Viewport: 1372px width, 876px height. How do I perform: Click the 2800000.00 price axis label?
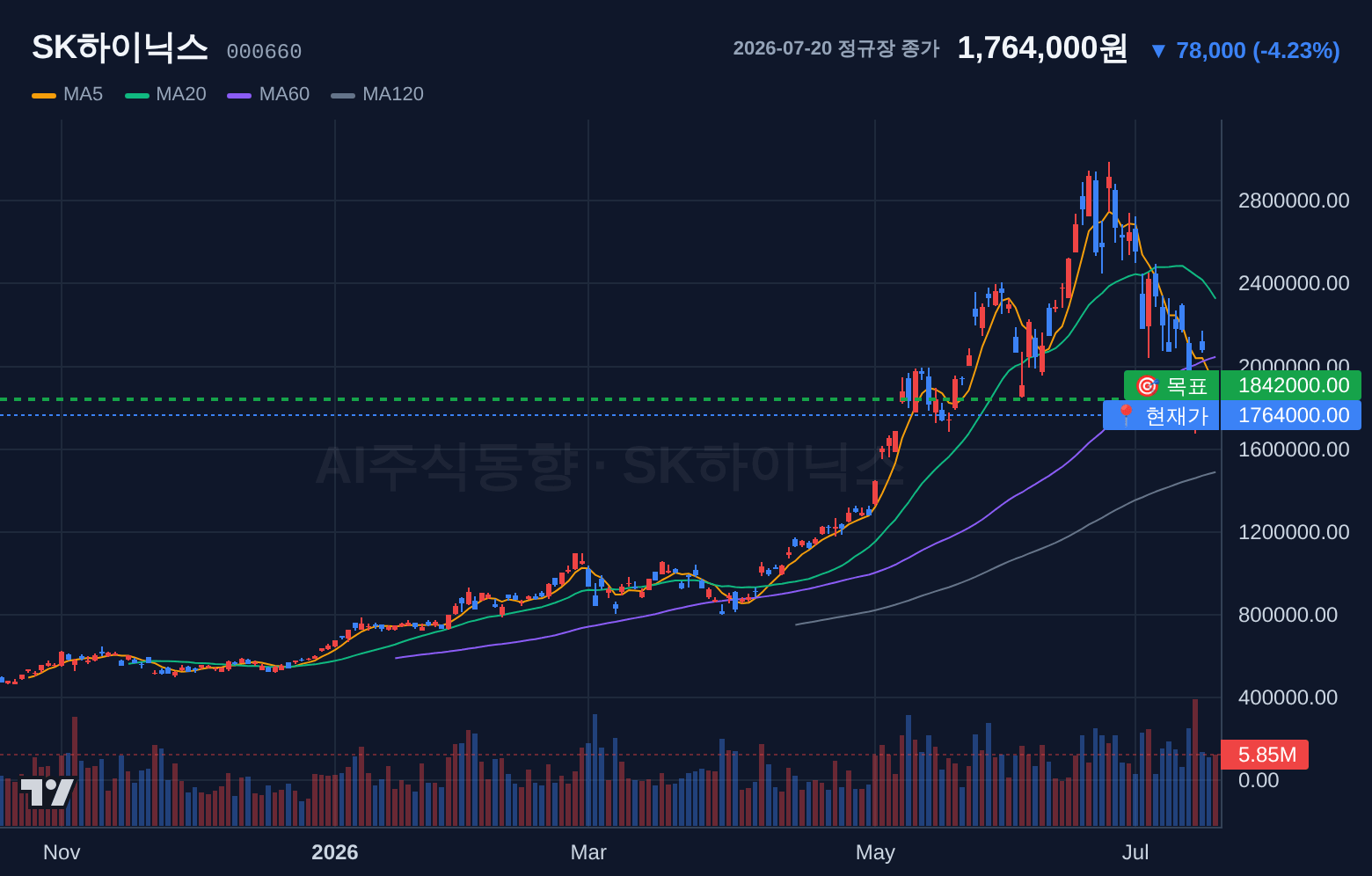pyautogui.click(x=1293, y=201)
